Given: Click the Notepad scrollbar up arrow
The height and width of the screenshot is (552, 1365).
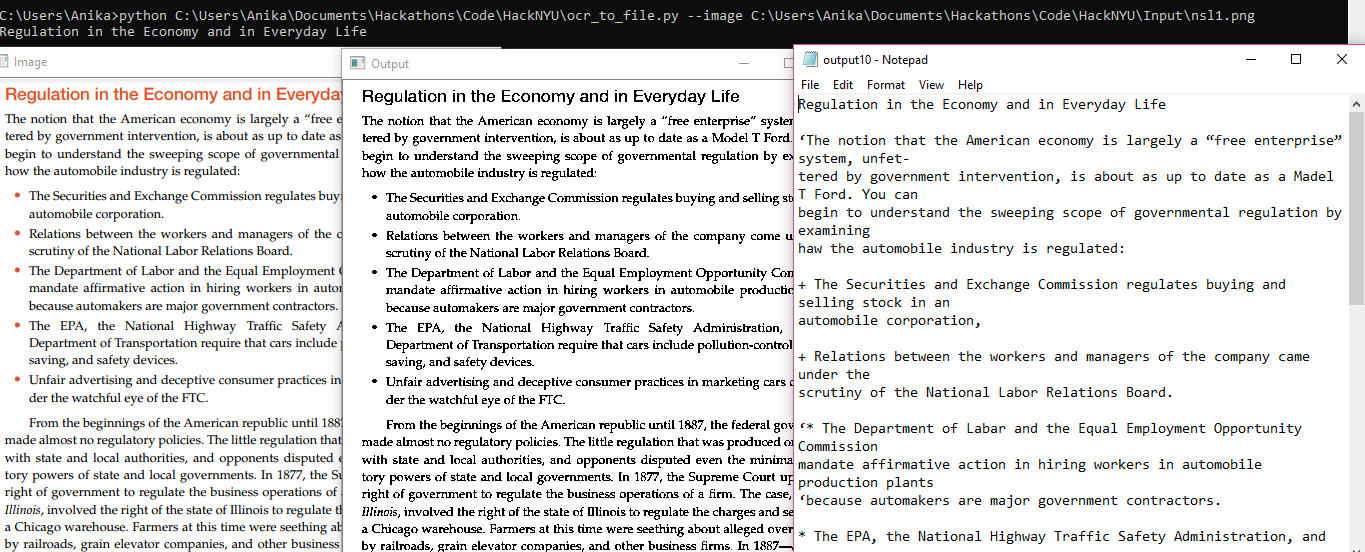Looking at the screenshot, I should pyautogui.click(x=1356, y=104).
